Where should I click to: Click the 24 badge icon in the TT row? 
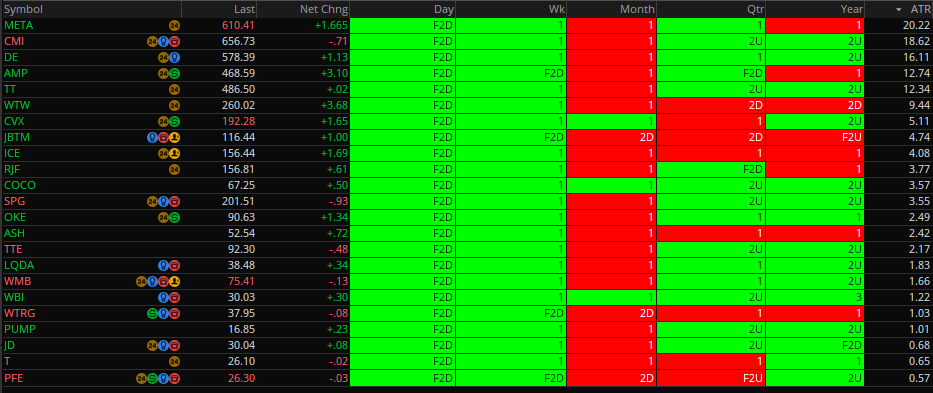coord(174,89)
